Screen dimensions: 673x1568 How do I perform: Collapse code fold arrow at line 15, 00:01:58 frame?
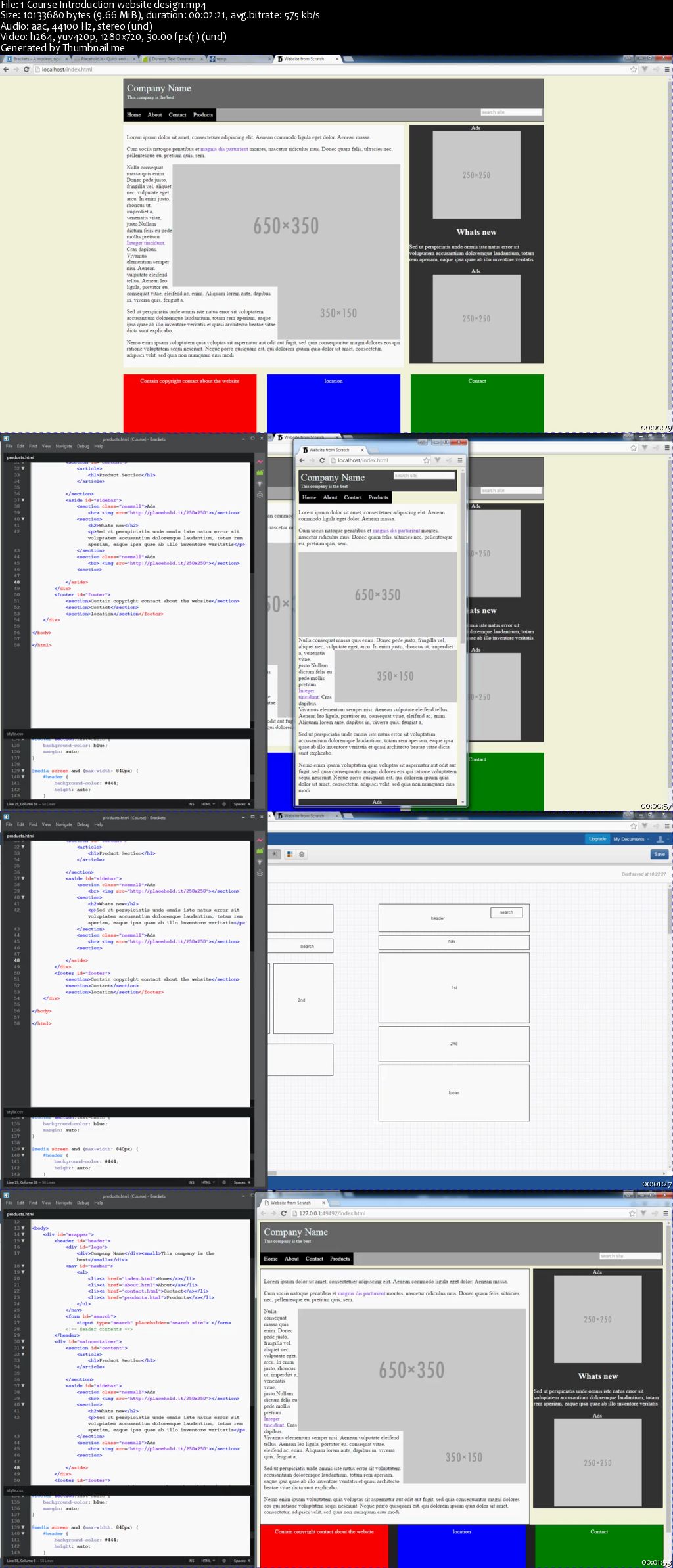point(24,1241)
